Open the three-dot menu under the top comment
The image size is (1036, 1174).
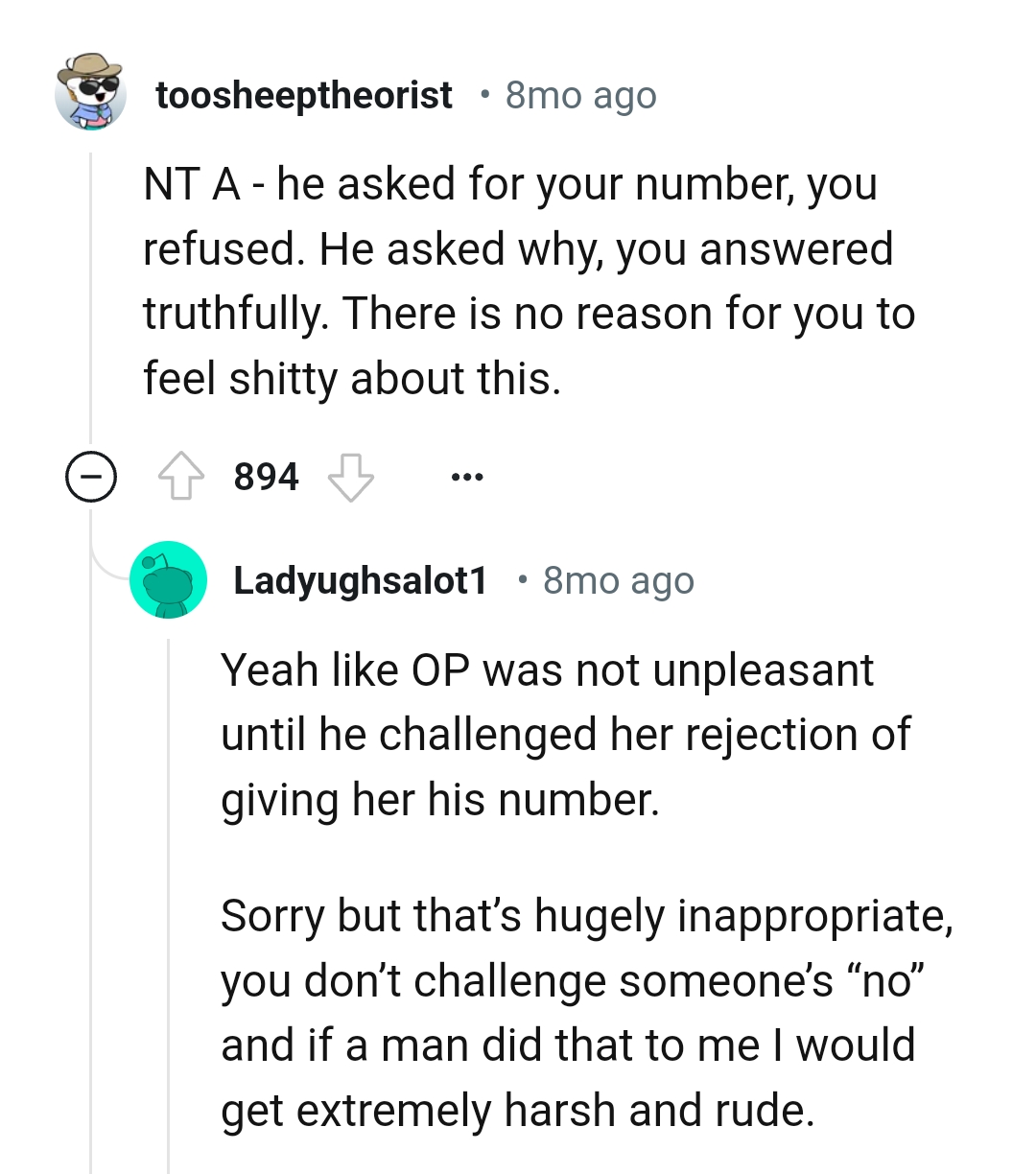[x=466, y=475]
